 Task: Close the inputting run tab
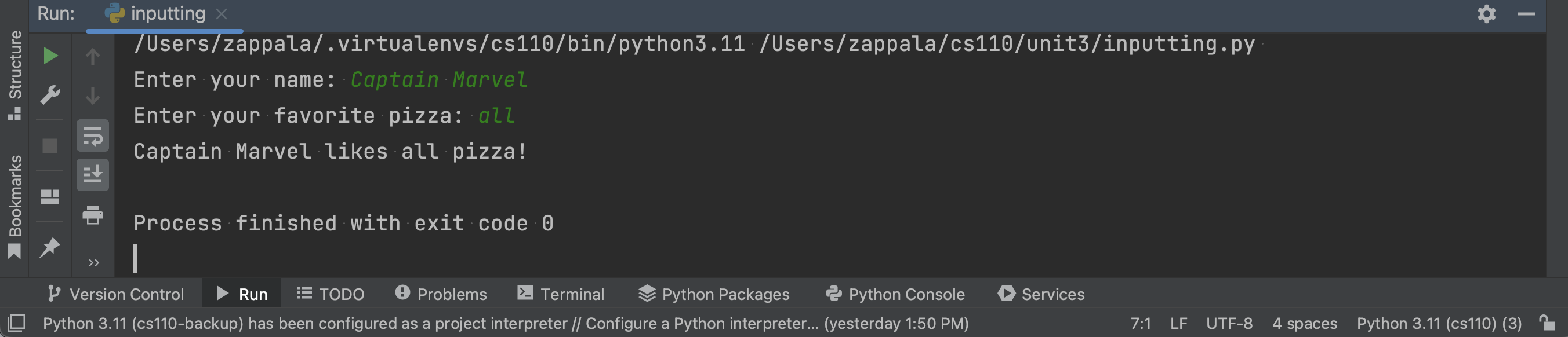[x=222, y=14]
